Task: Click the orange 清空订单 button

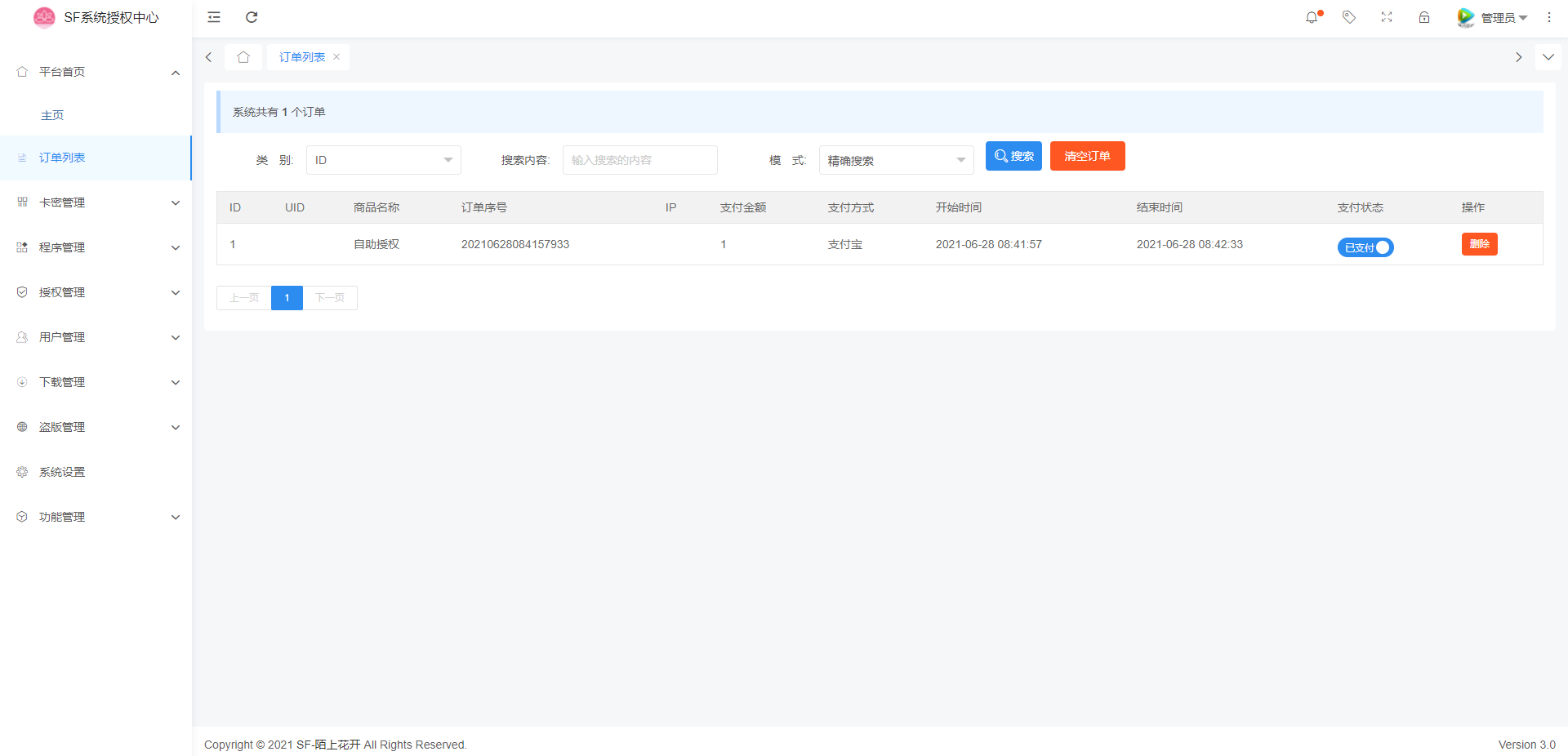Action: click(x=1087, y=156)
